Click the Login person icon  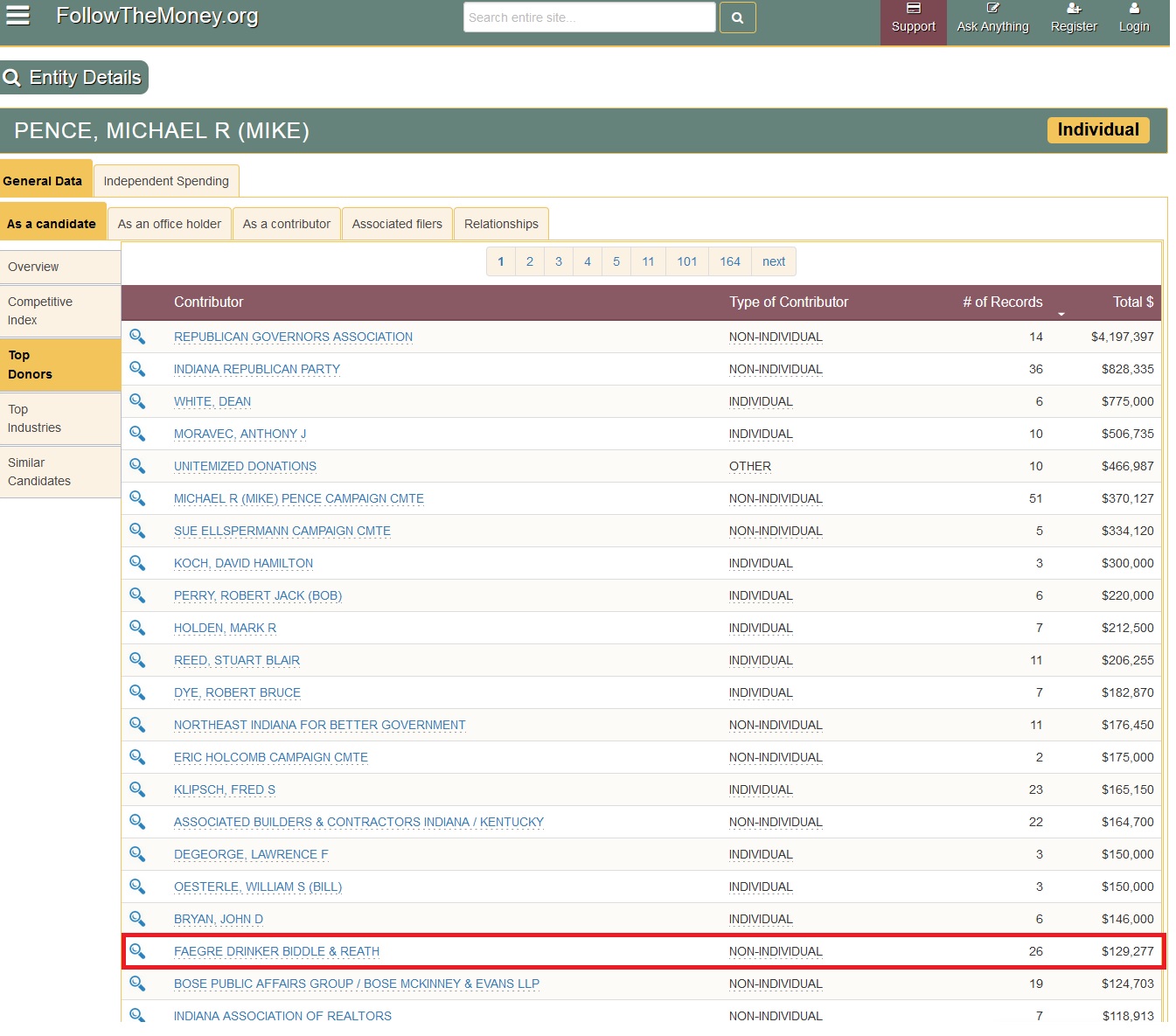(1134, 9)
